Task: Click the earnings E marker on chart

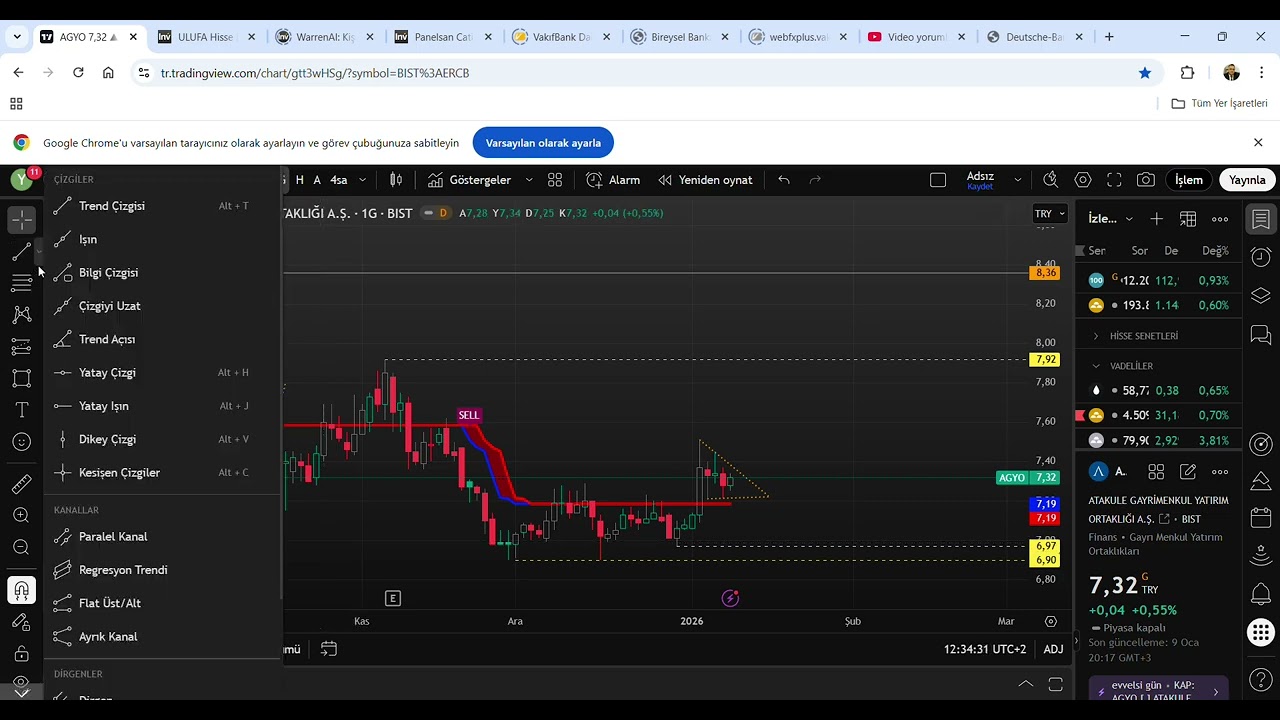Action: 393,598
